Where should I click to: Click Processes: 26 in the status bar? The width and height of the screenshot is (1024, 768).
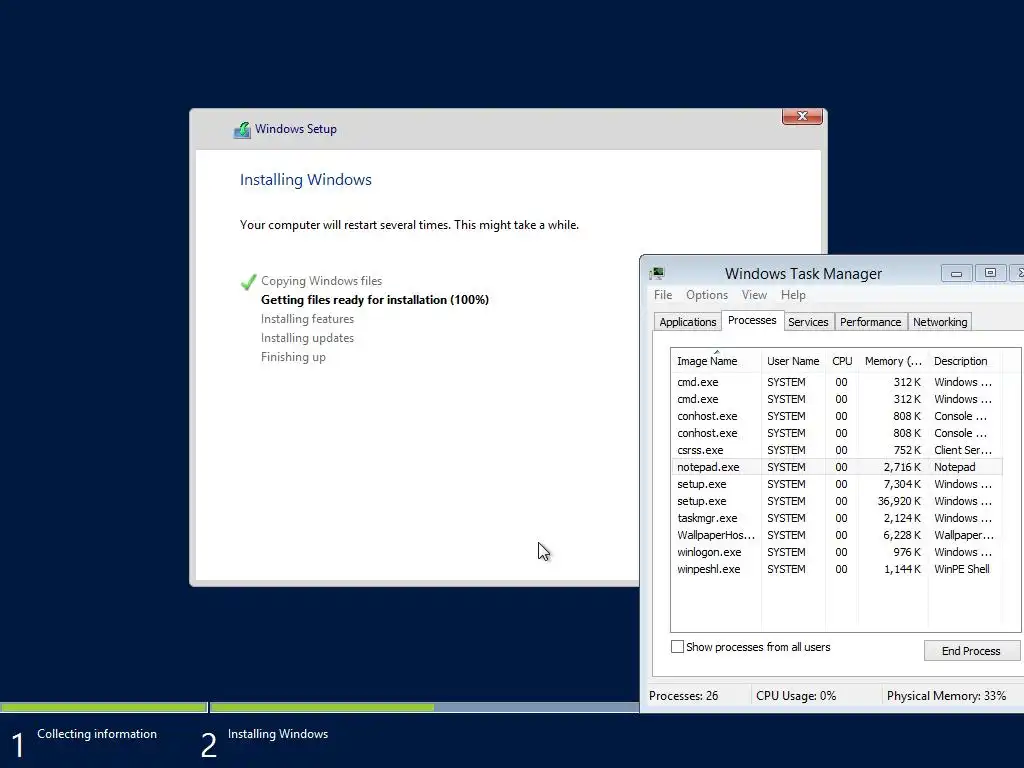point(683,696)
